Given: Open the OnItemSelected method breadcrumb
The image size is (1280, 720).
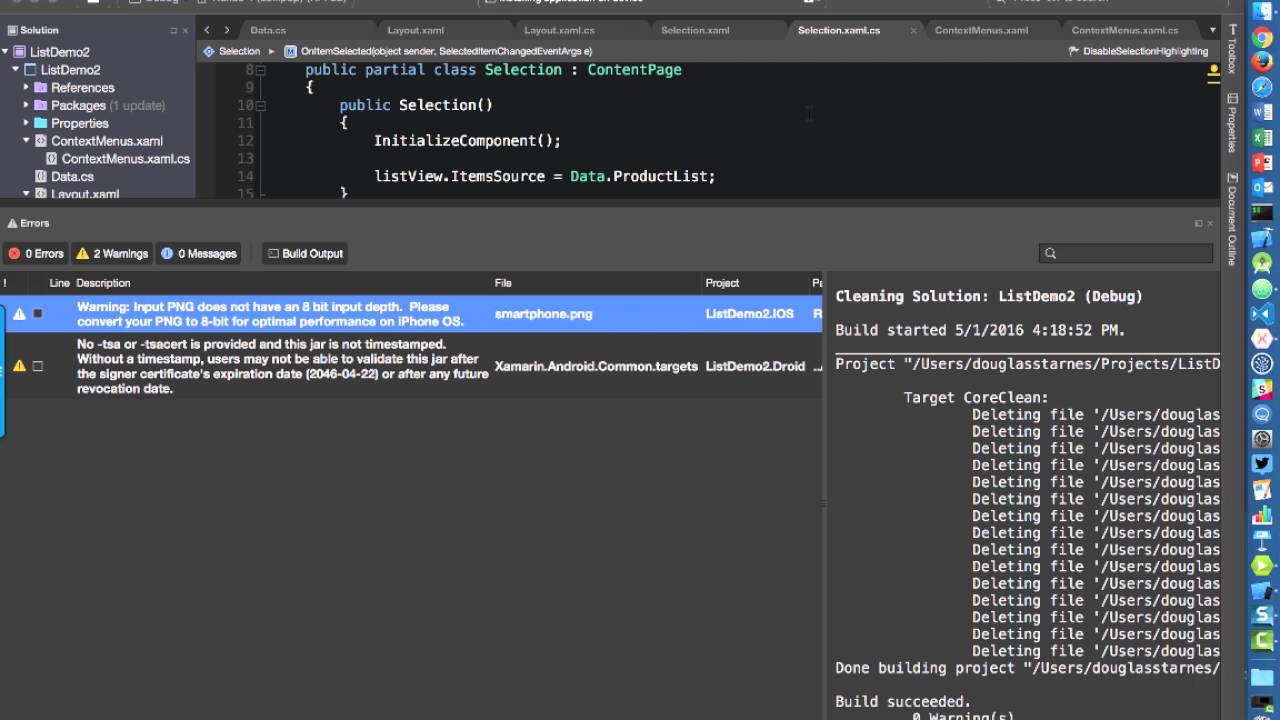Looking at the screenshot, I should coord(438,51).
